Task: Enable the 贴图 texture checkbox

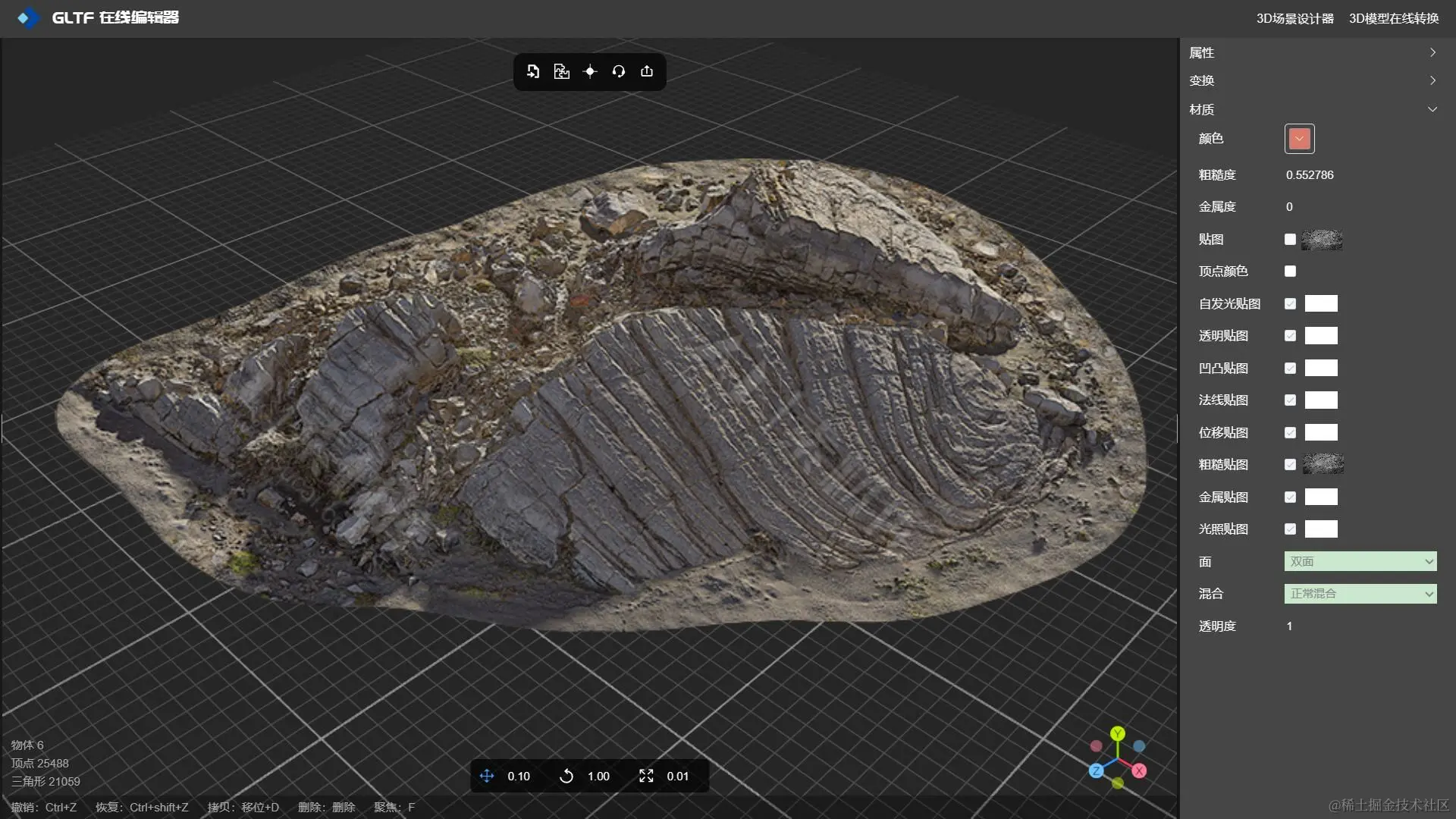Action: (1290, 240)
